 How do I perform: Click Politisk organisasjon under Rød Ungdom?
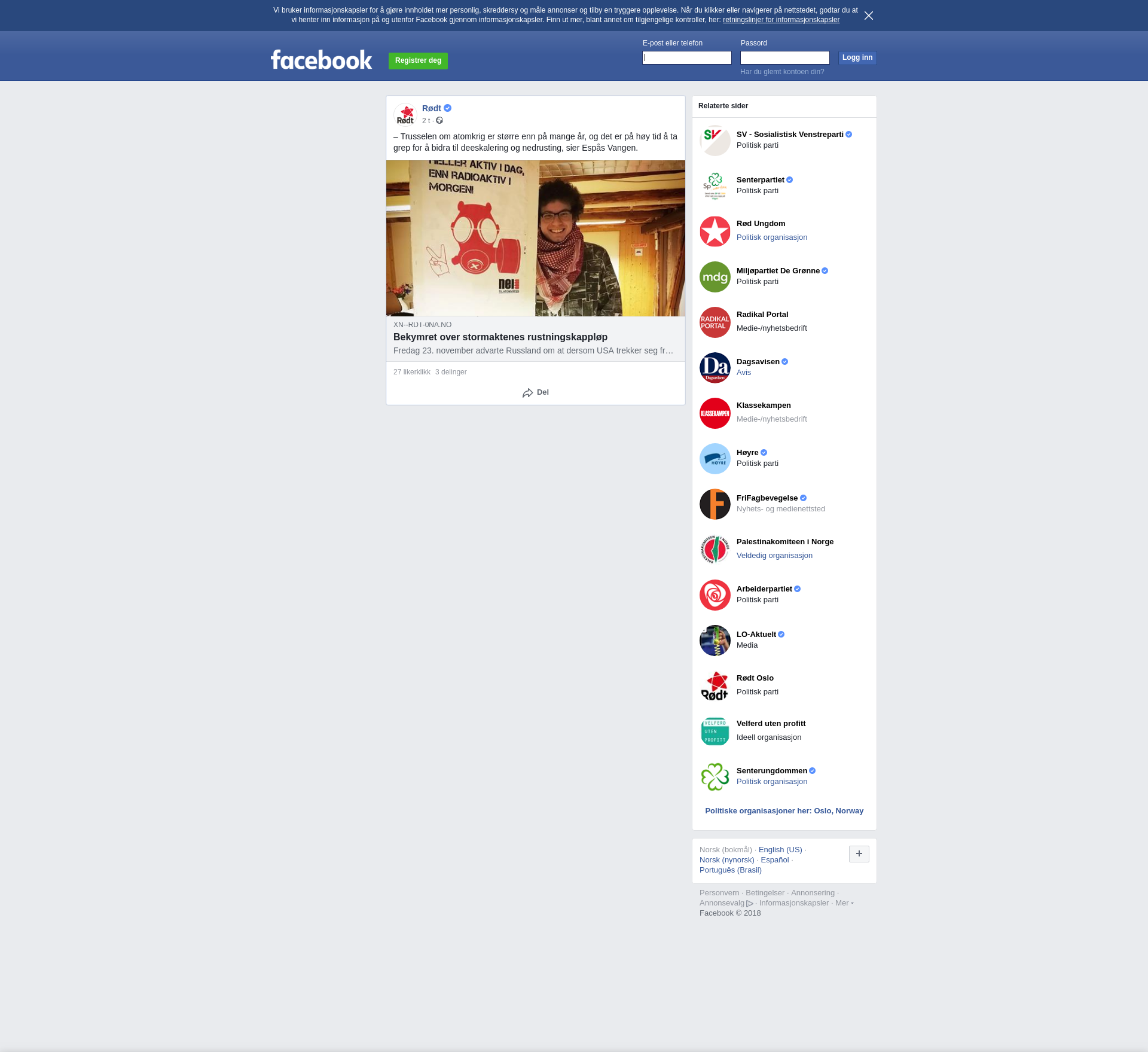[772, 237]
